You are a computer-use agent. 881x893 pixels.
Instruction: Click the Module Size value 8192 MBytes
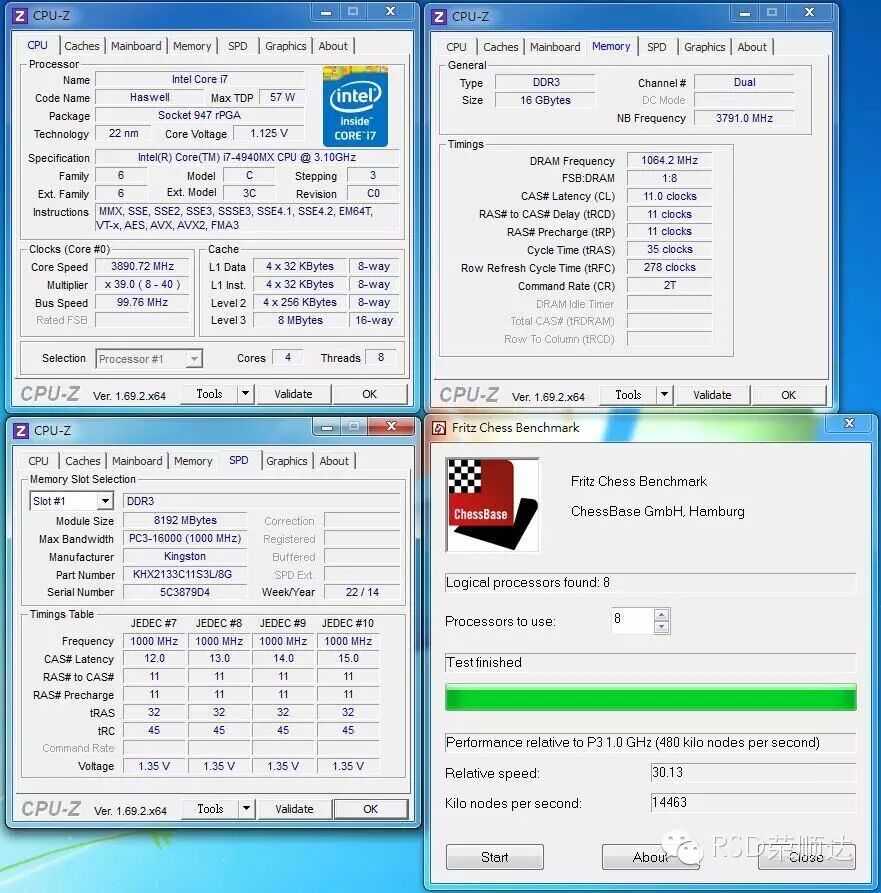click(185, 520)
